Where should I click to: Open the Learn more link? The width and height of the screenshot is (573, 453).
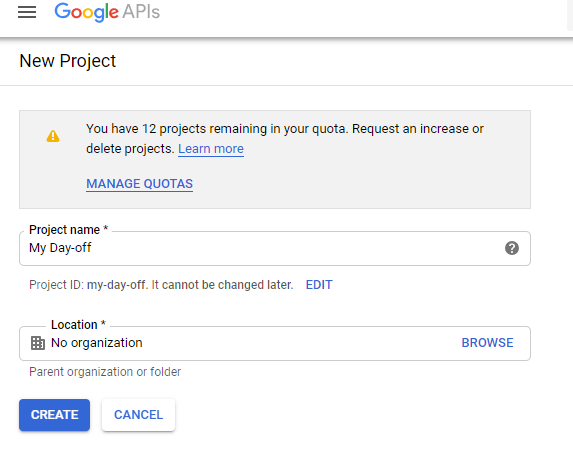[x=211, y=149]
